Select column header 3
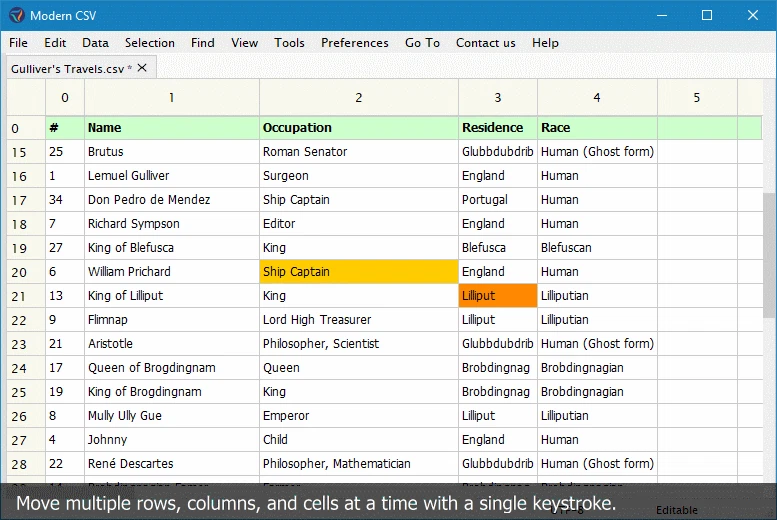777x520 pixels. pos(498,98)
